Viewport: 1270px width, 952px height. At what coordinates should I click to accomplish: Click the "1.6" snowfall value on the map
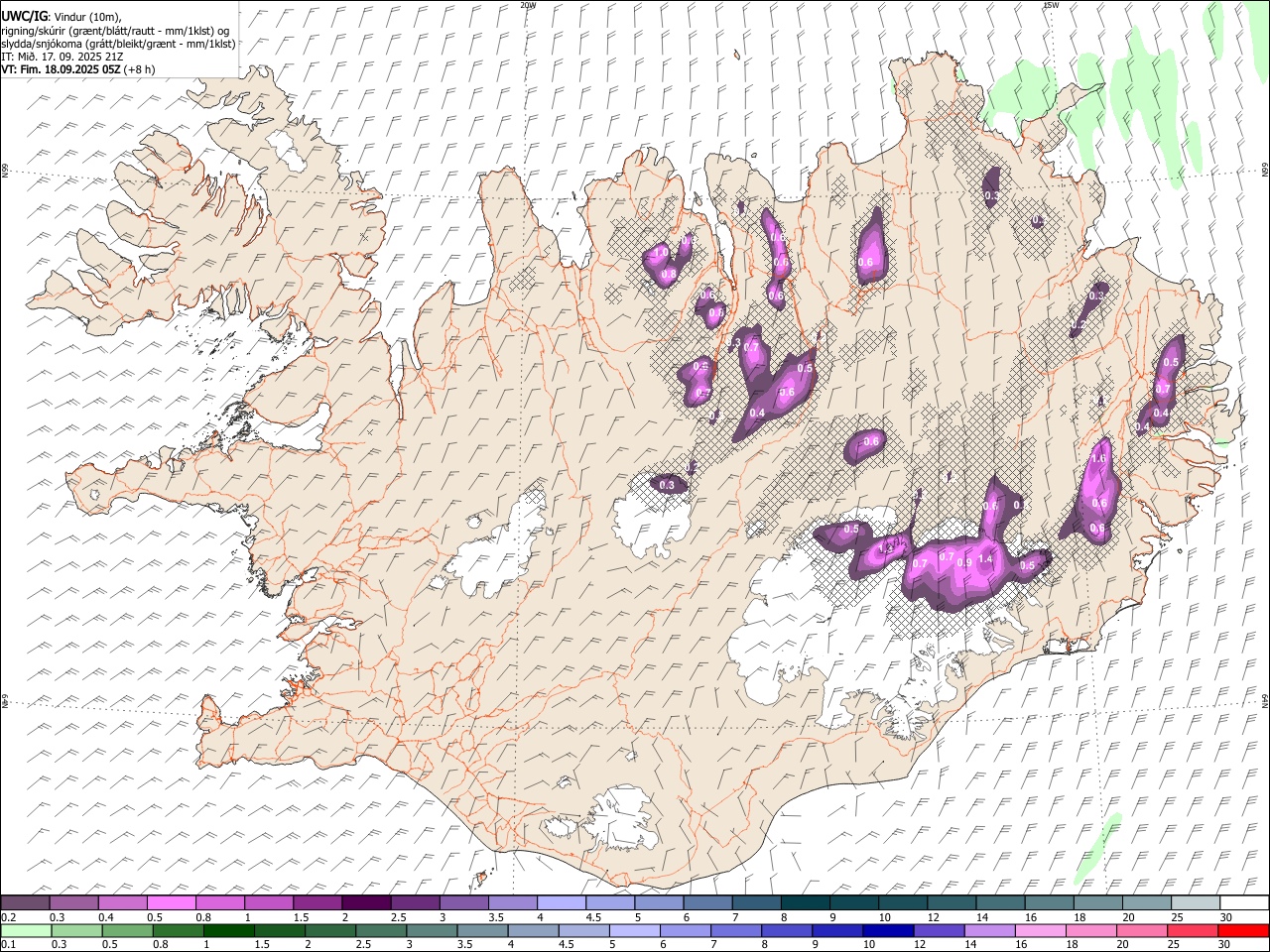coord(1098,459)
